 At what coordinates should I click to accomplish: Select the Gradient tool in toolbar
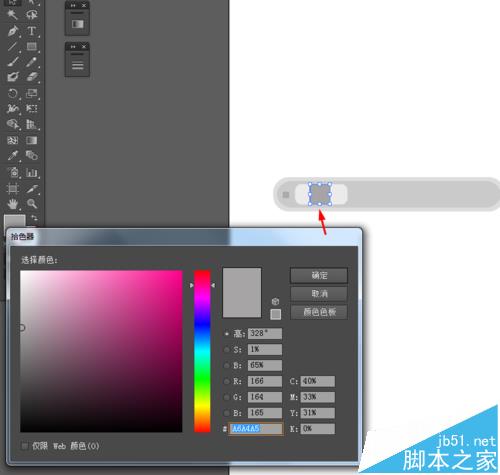(32, 140)
